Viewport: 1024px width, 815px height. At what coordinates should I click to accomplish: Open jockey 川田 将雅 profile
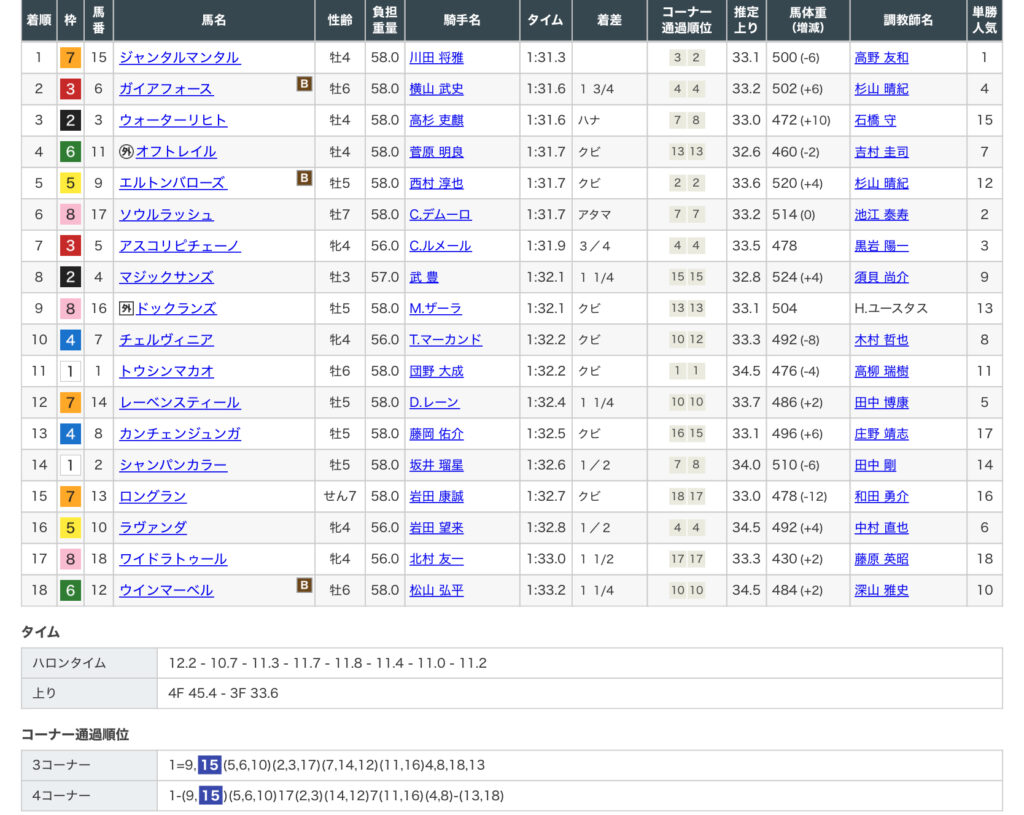(x=436, y=58)
